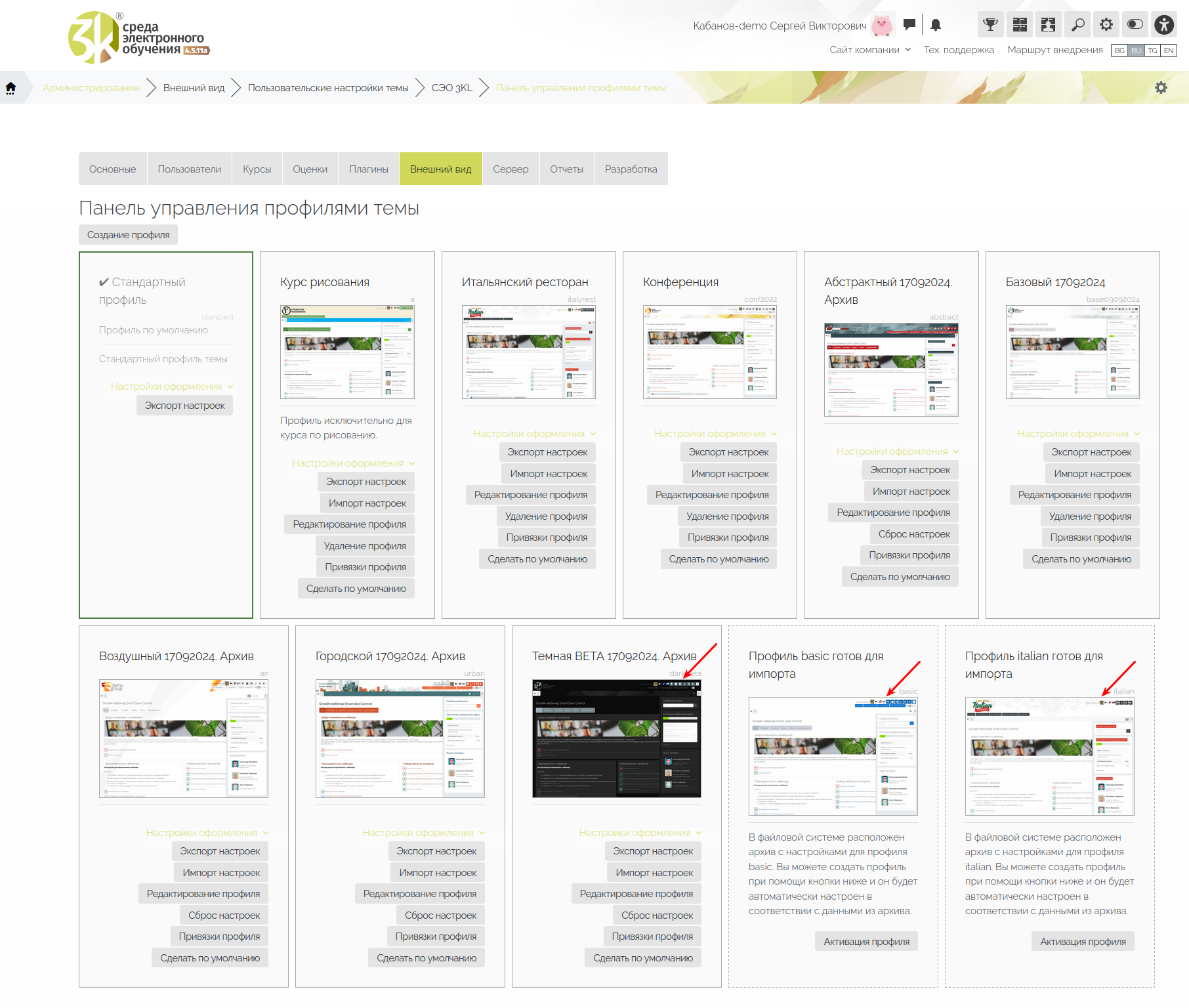The width and height of the screenshot is (1189, 1008).
Task: Go to home via house icon
Action: coord(11,88)
